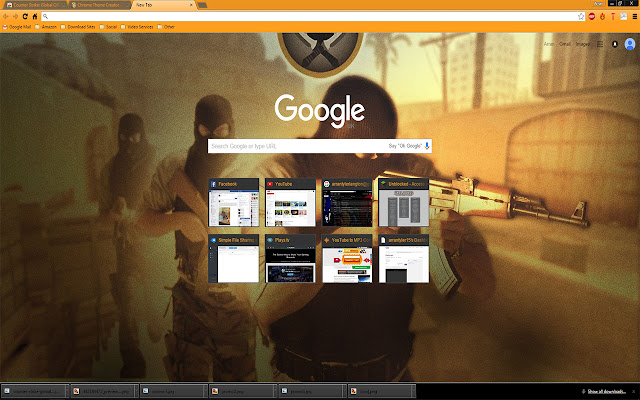The width and height of the screenshot is (640, 400).
Task: Open a new tab with the tab strip button
Action: click(x=202, y=5)
